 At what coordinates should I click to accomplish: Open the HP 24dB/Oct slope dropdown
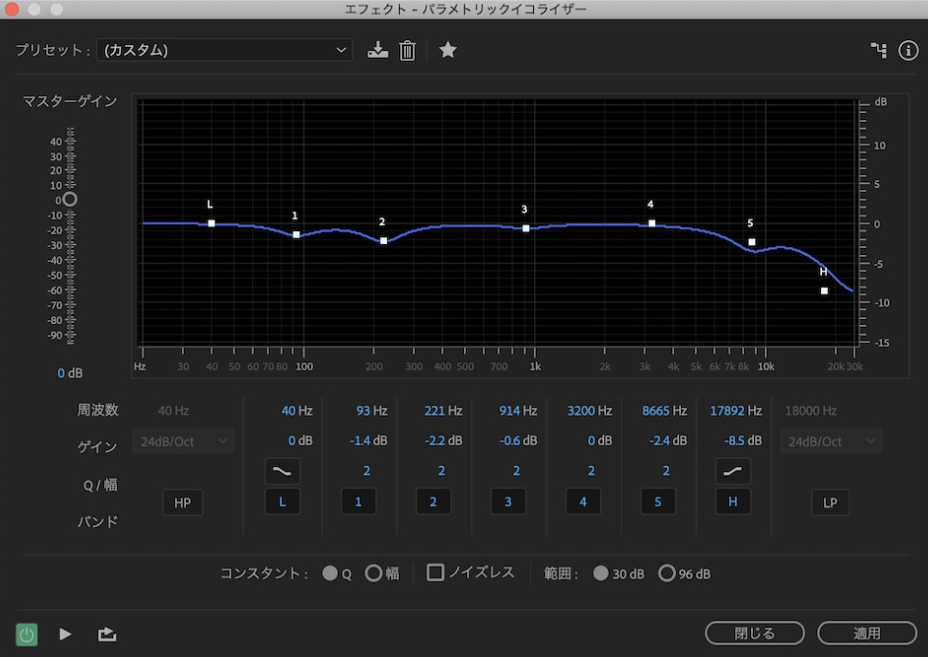(183, 440)
